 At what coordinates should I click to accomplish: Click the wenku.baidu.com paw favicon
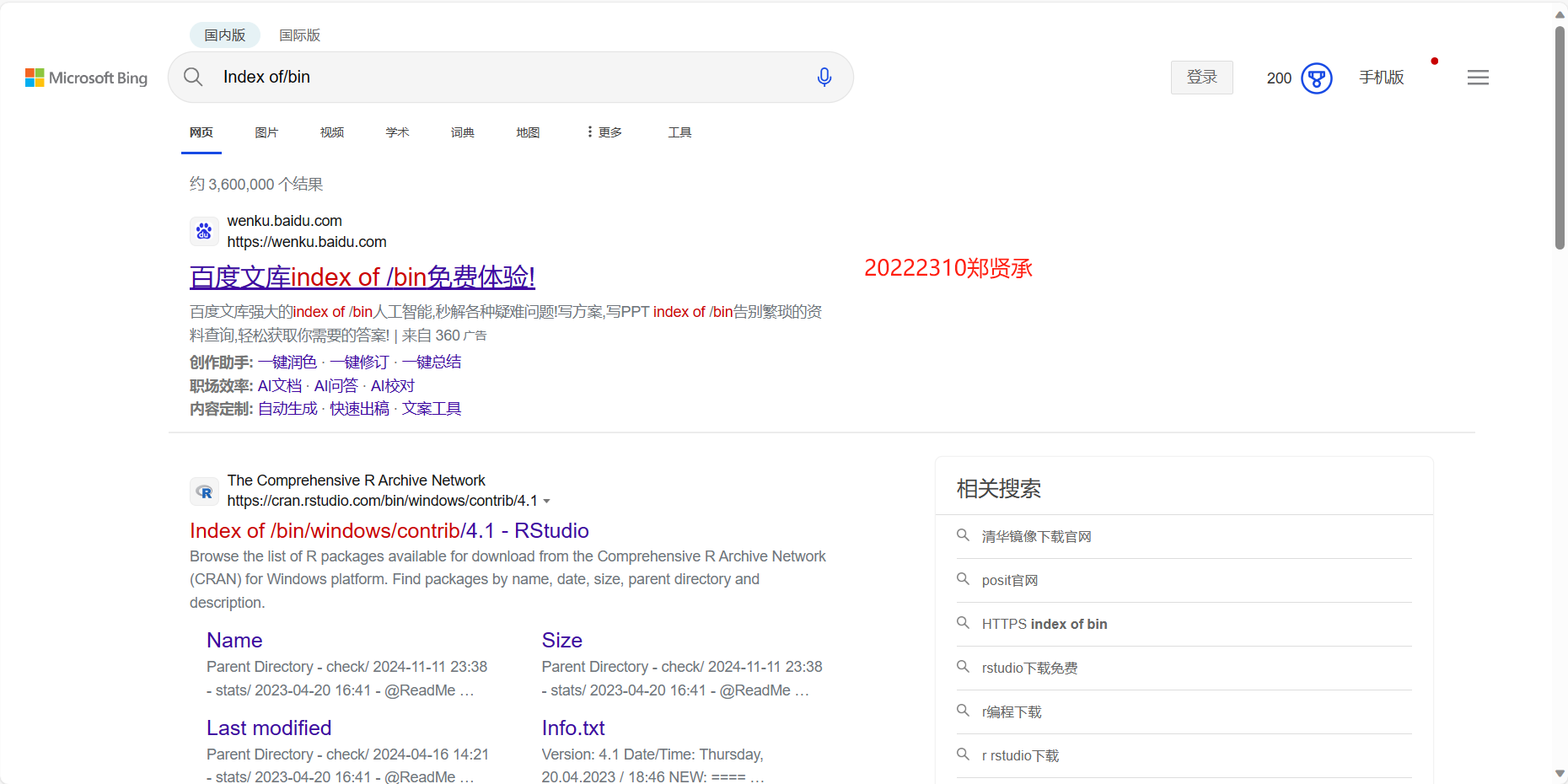(204, 231)
